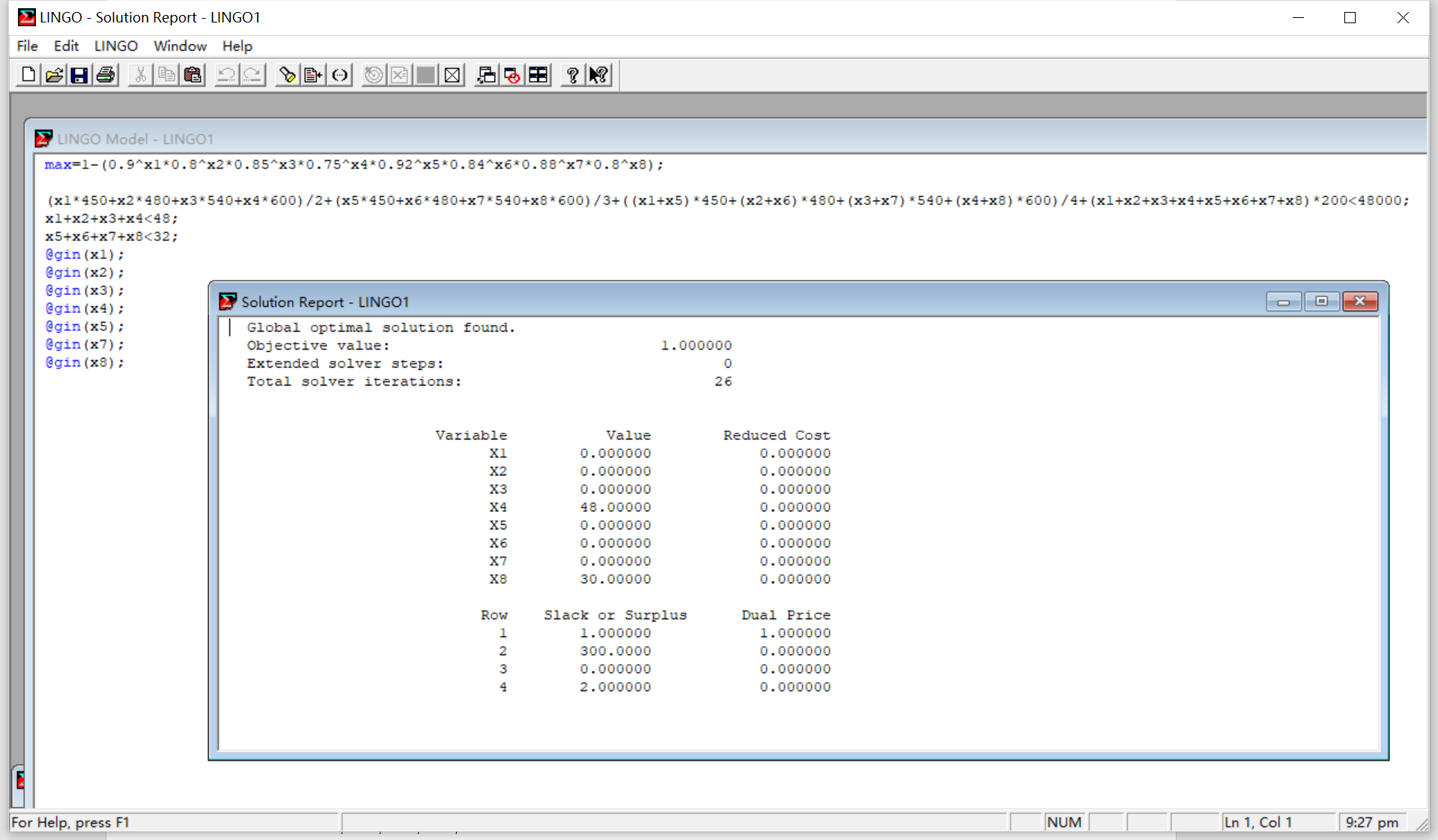Click the LINGO Model - LINGO1 title bar
Viewport: 1438px width, 840px height.
pos(449,139)
